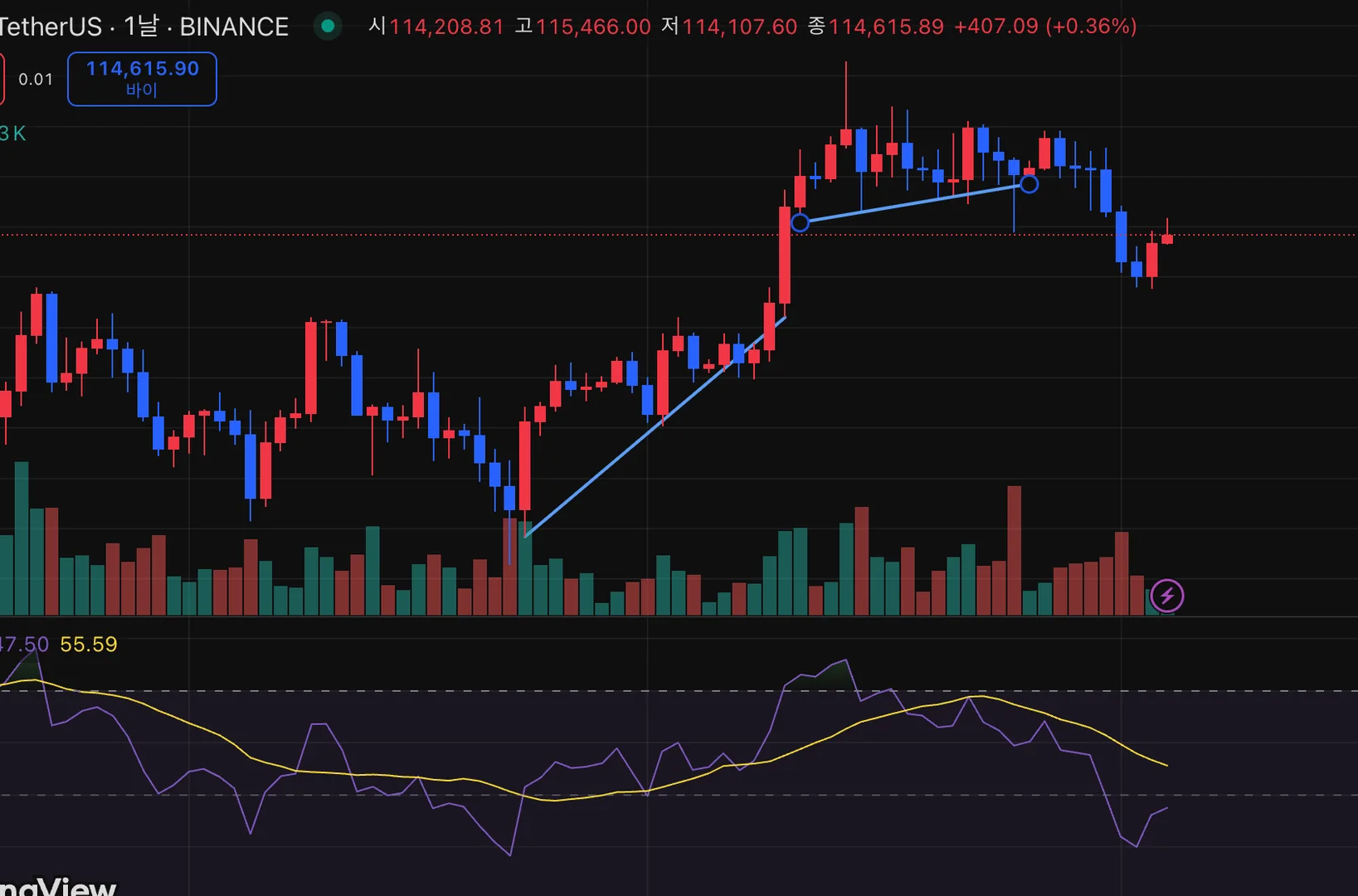This screenshot has width=1358, height=896.
Task: Click the last red candle on chart
Action: coord(1167,239)
